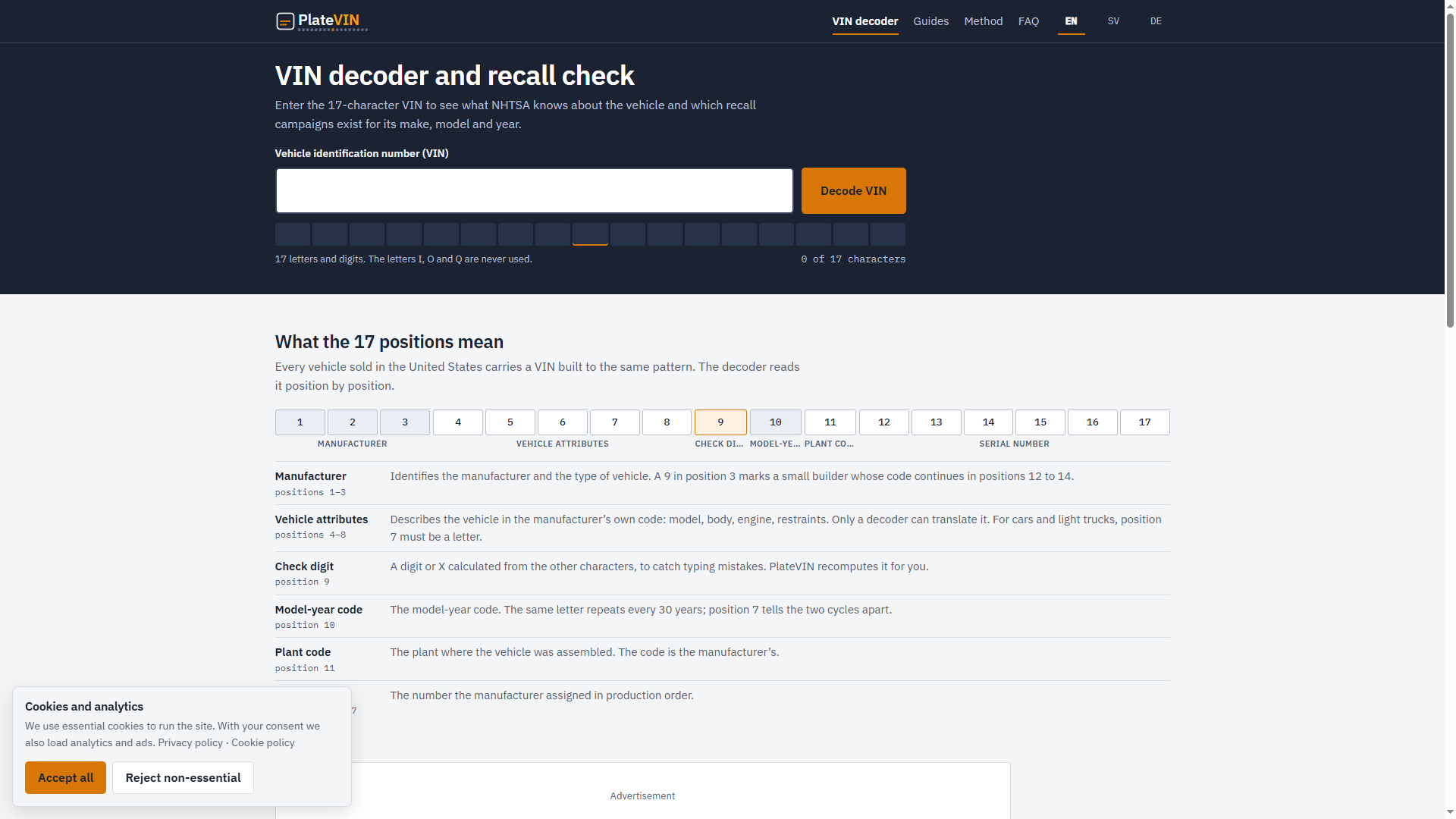Select position box 4
The width and height of the screenshot is (1456, 819).
click(x=457, y=422)
